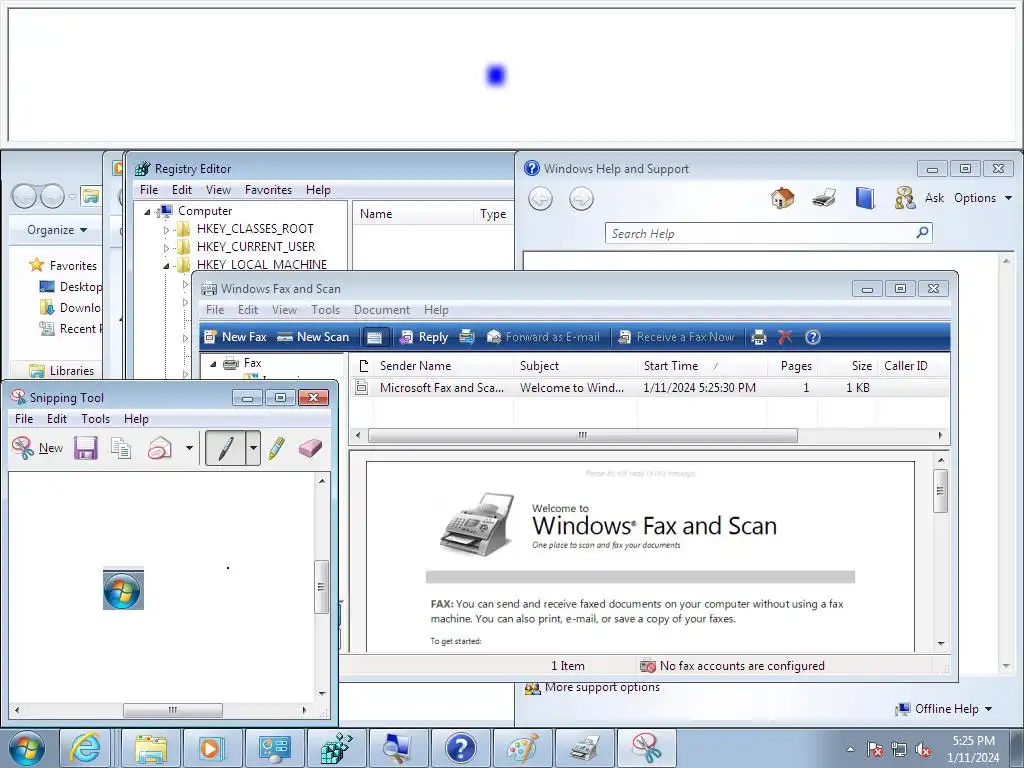Toggle the preview pane button in Fax and Scan
The width and height of the screenshot is (1024, 768).
[374, 337]
